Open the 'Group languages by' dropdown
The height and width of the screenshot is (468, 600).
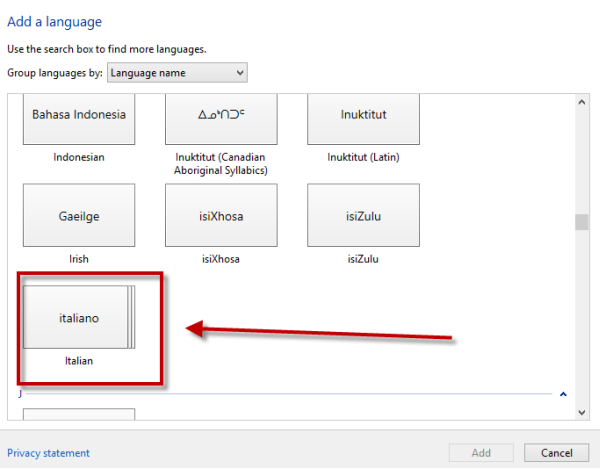pos(177,73)
